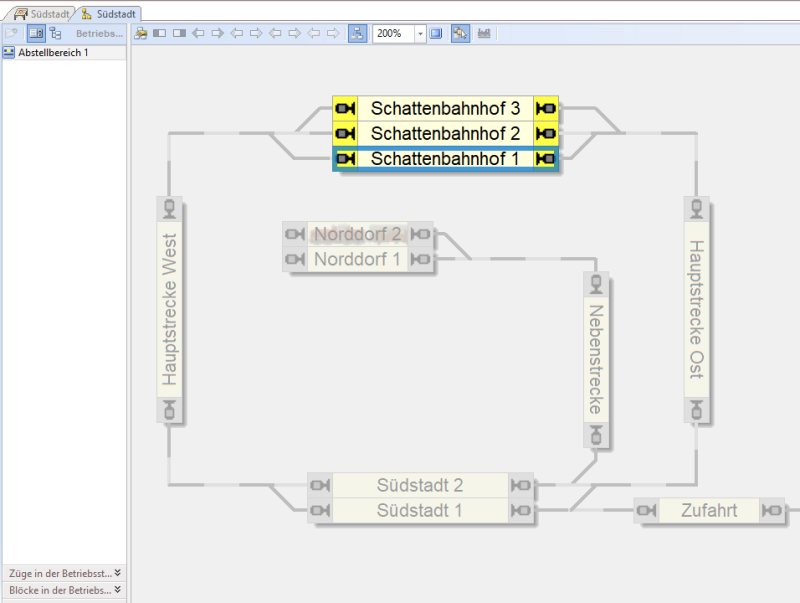Select Abstellbereich 1 in the list
This screenshot has width=800, height=603.
pyautogui.click(x=53, y=52)
